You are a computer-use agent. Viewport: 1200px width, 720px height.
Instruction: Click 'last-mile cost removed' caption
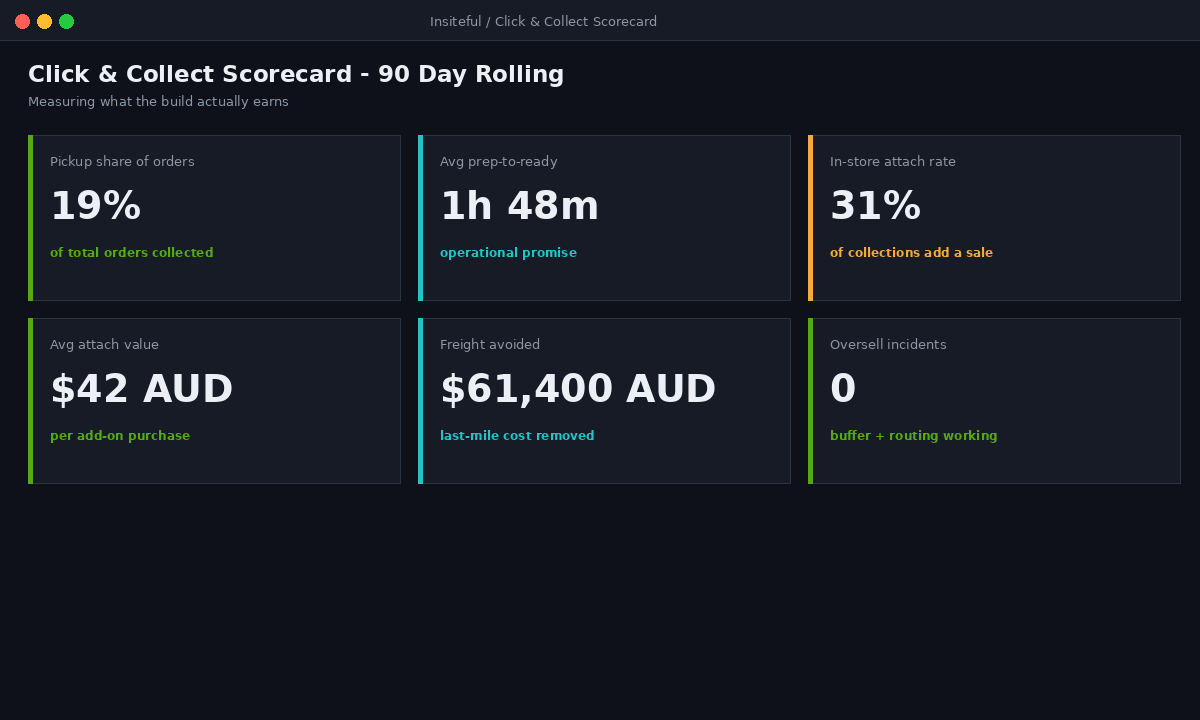click(x=517, y=436)
